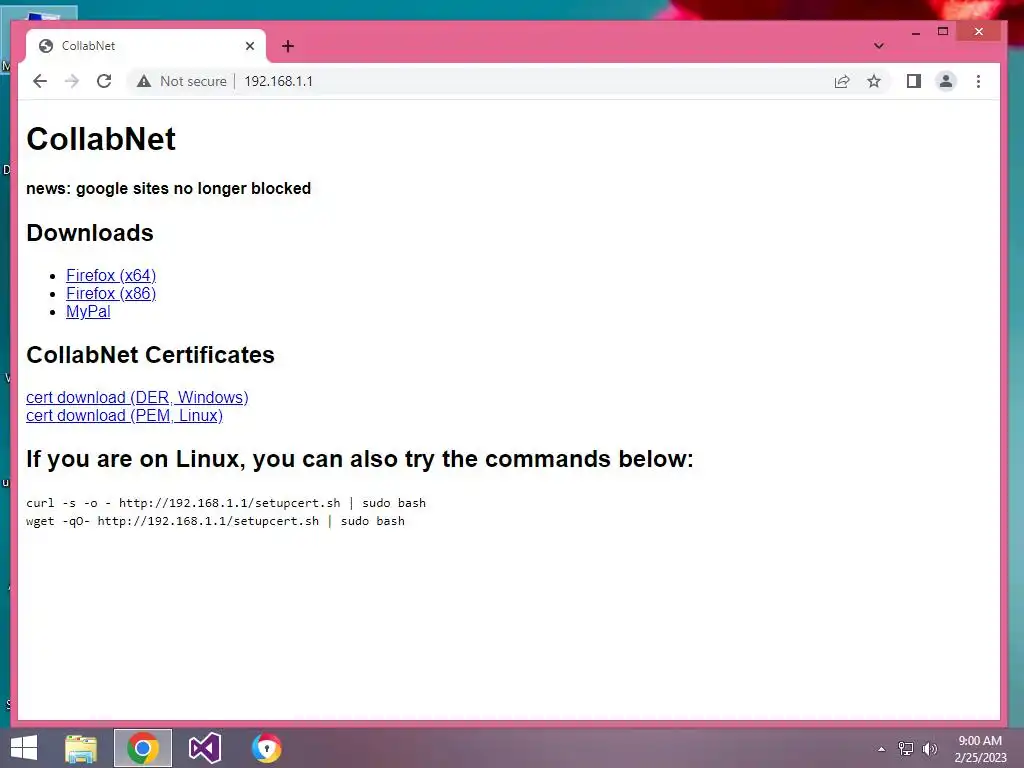Launch Visual Studio from the taskbar

pyautogui.click(x=205, y=748)
